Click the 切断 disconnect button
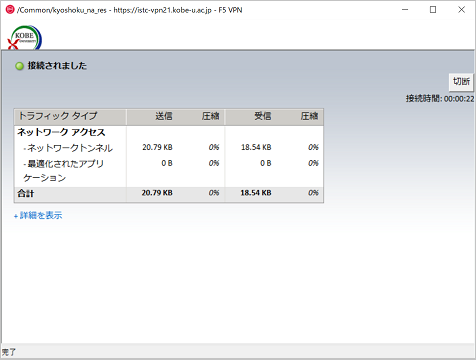The height and width of the screenshot is (360, 476). 461,82
